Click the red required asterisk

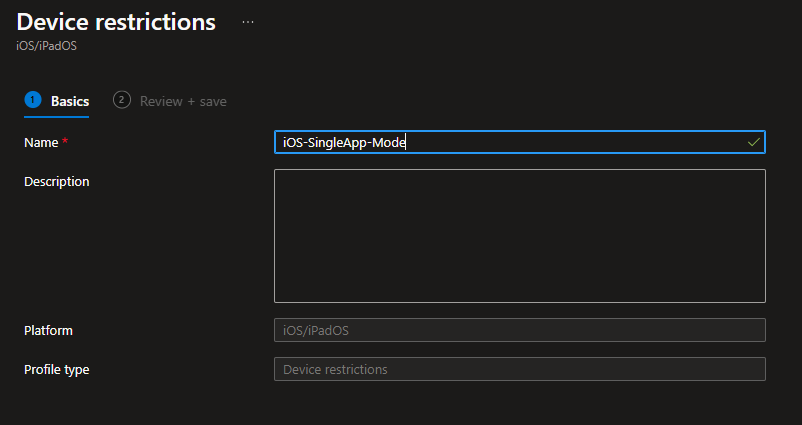tap(65, 143)
